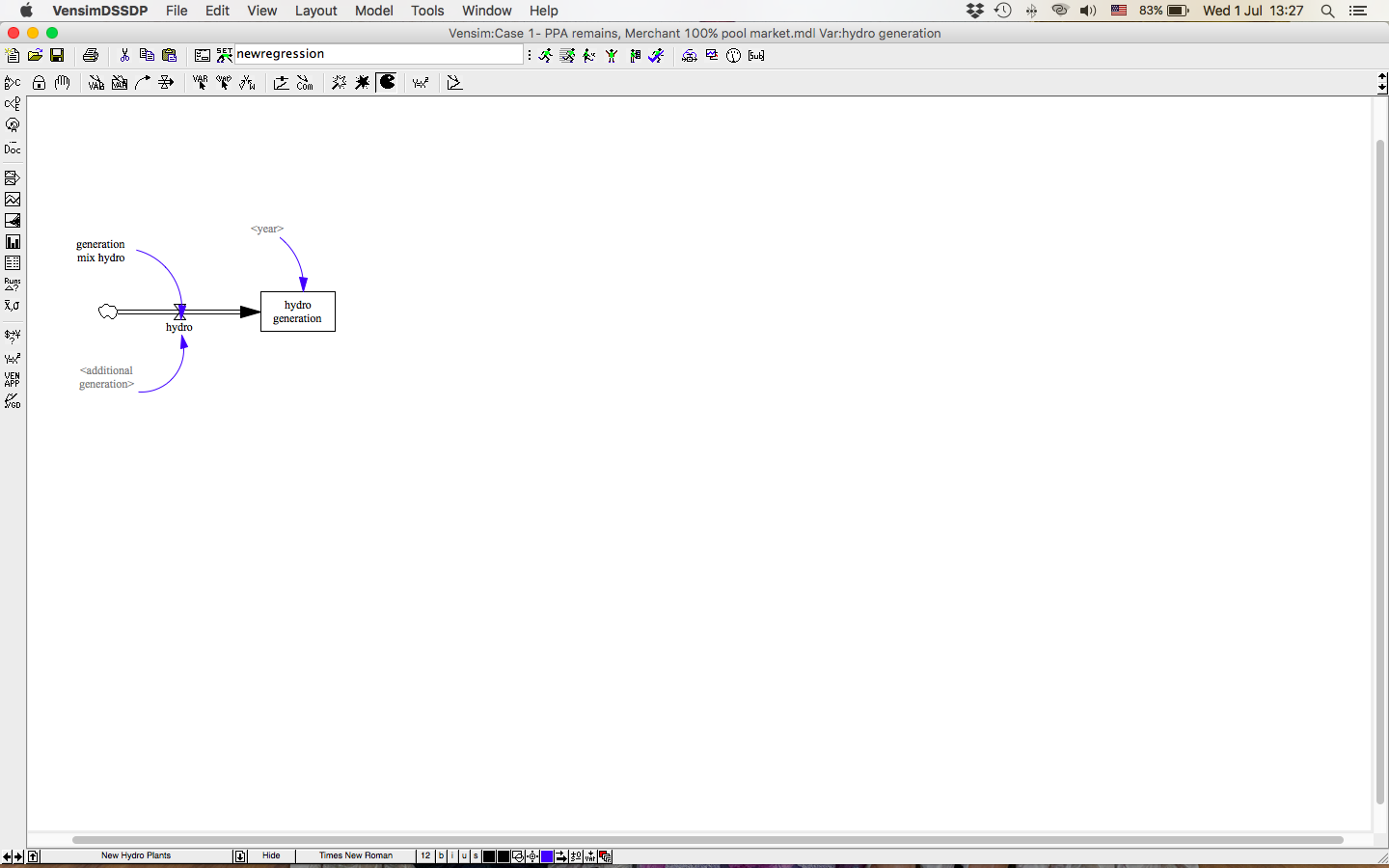
Task: Select the hydro generation stock box
Action: click(298, 312)
